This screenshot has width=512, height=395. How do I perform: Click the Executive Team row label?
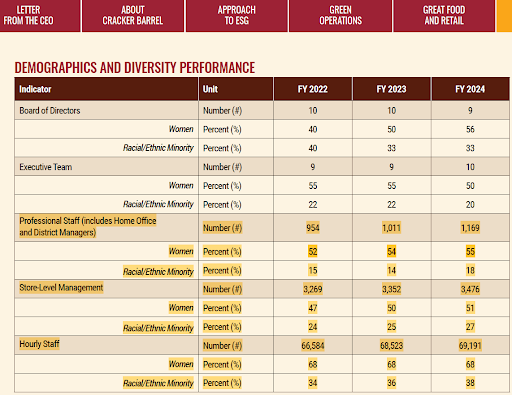pos(46,167)
